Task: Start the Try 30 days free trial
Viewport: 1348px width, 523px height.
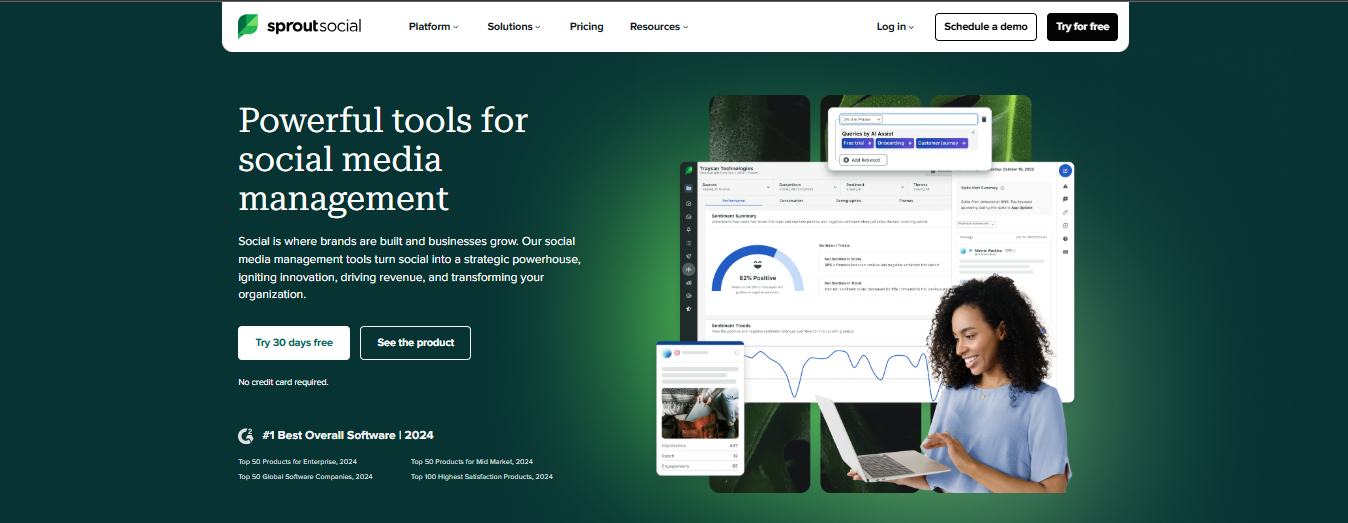Action: [294, 343]
